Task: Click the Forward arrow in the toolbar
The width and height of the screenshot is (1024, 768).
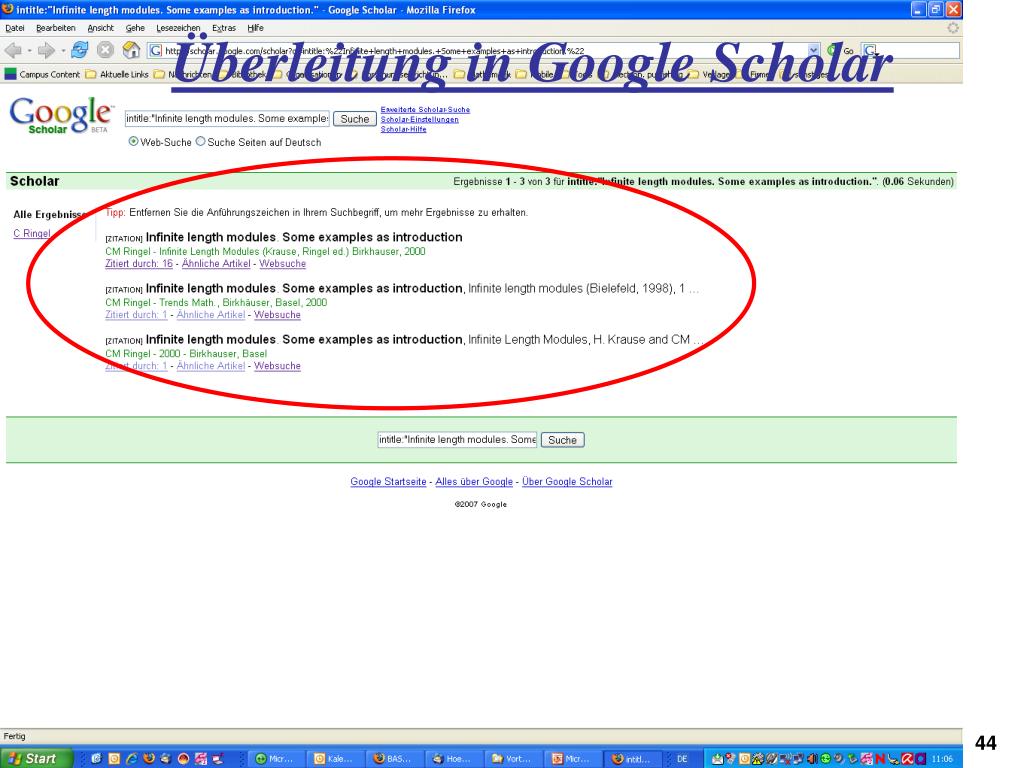Action: click(x=46, y=50)
